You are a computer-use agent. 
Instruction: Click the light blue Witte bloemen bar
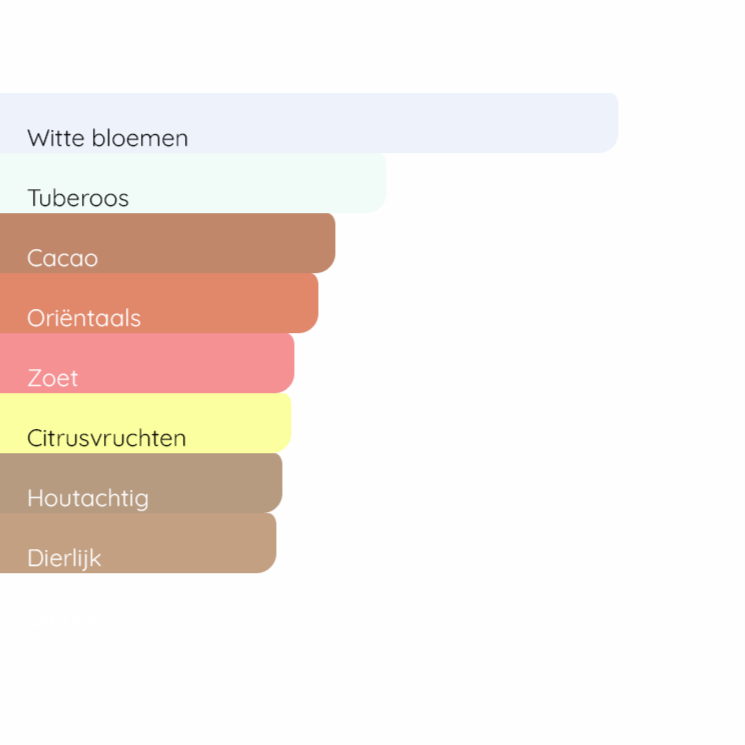[x=400, y=122]
